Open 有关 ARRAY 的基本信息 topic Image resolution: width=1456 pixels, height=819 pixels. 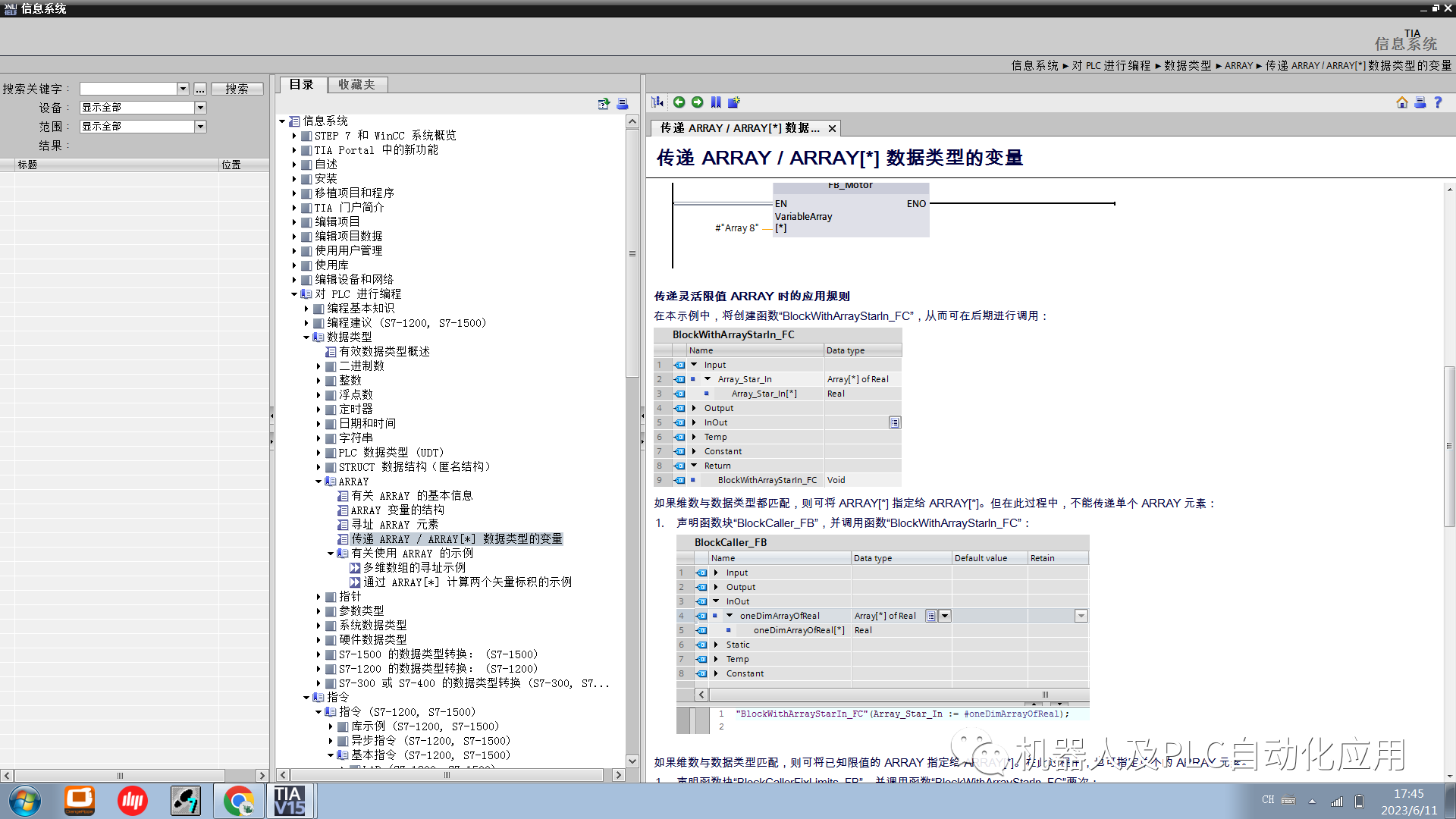click(412, 496)
